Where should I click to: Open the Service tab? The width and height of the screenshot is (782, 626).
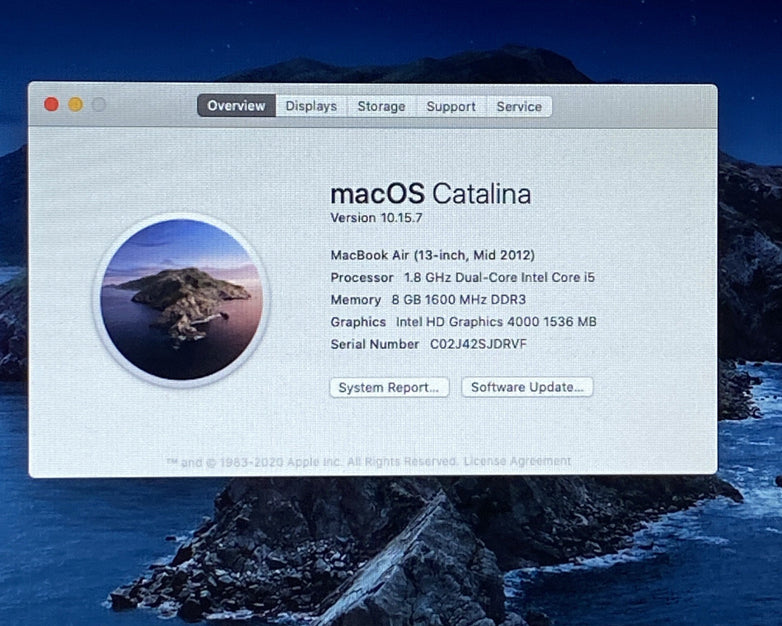[519, 106]
